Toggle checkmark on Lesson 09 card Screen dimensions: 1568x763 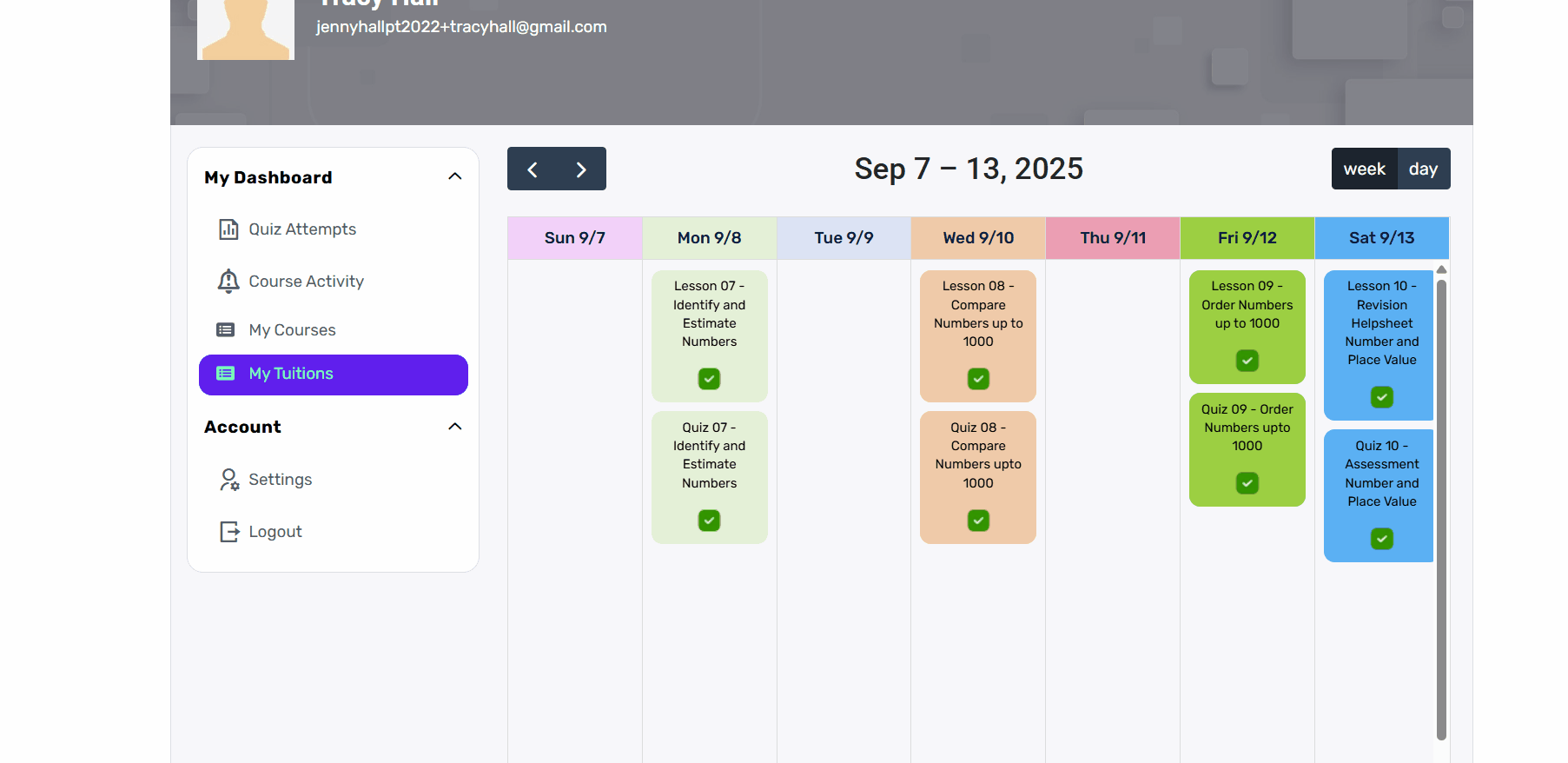click(x=1247, y=361)
